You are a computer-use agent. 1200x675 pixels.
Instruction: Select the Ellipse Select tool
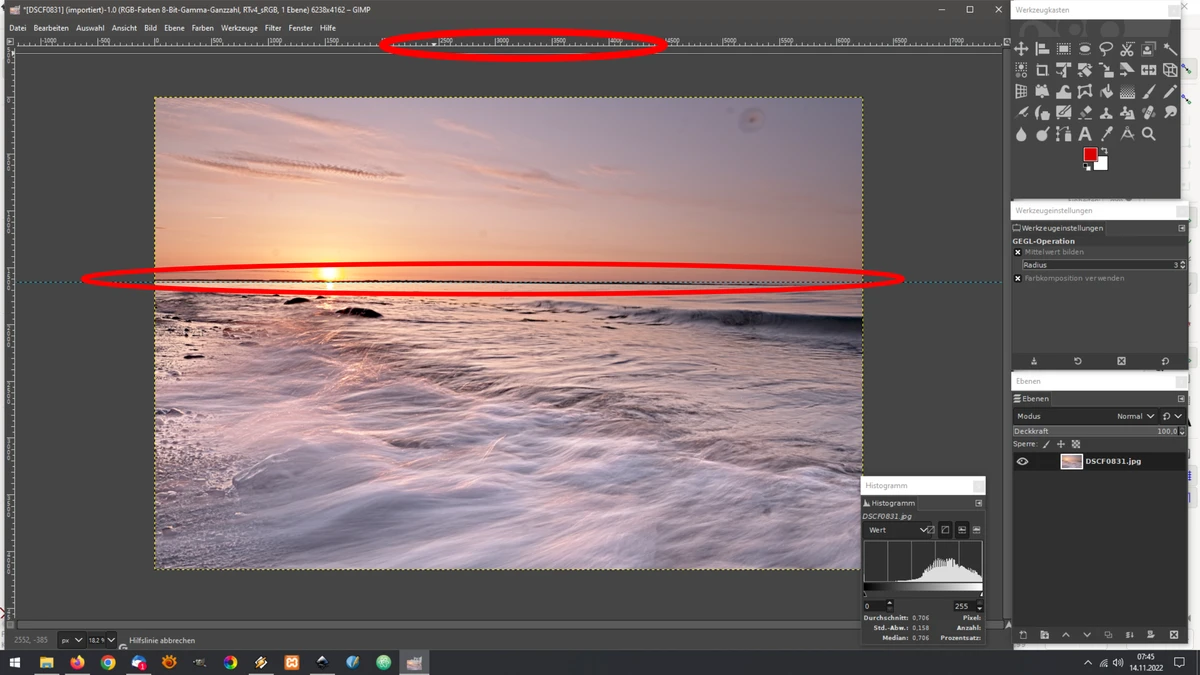(x=1085, y=48)
